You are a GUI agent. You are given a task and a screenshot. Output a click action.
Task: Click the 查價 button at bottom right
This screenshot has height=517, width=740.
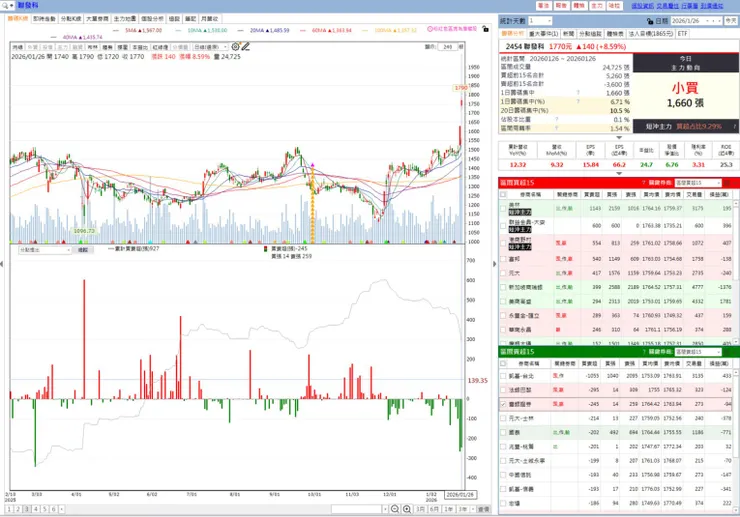tap(483, 509)
